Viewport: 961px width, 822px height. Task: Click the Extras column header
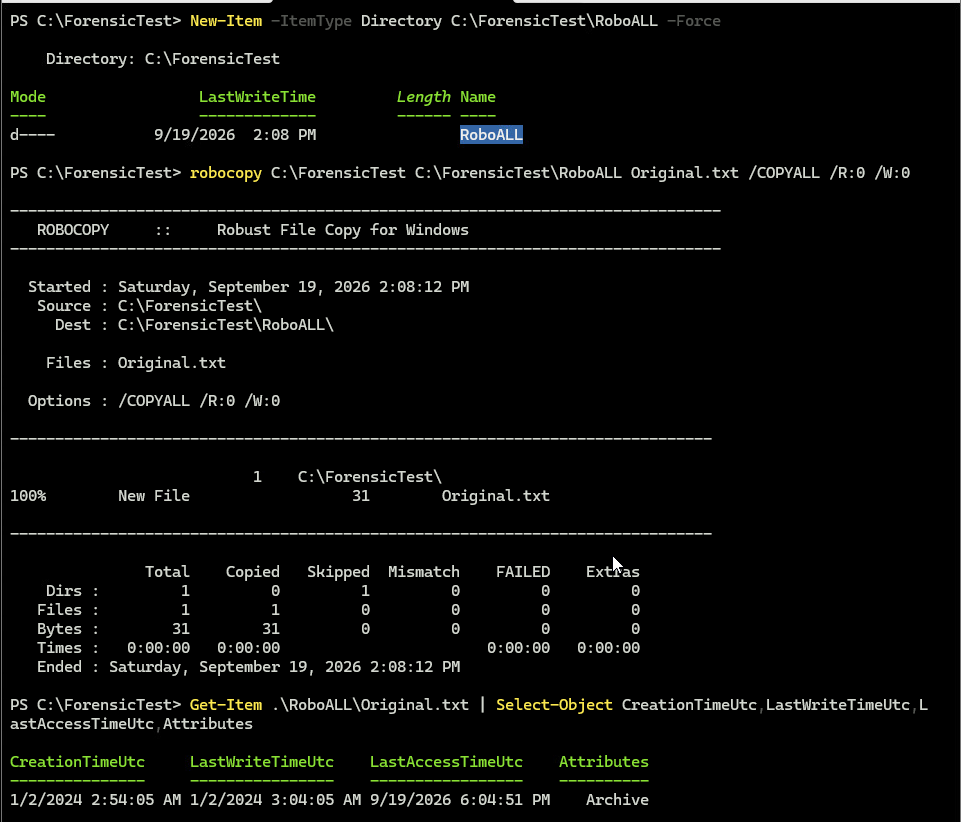coord(613,572)
